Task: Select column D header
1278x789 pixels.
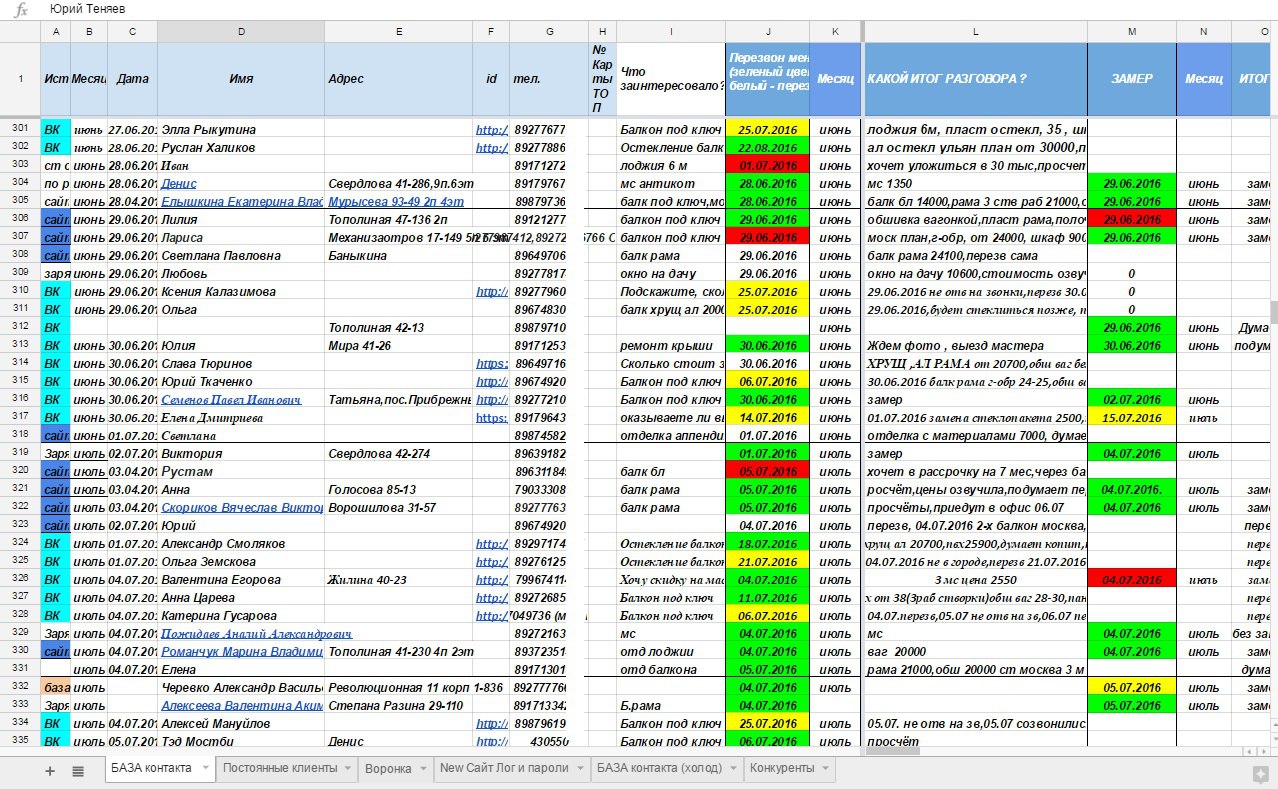Action: coord(241,32)
